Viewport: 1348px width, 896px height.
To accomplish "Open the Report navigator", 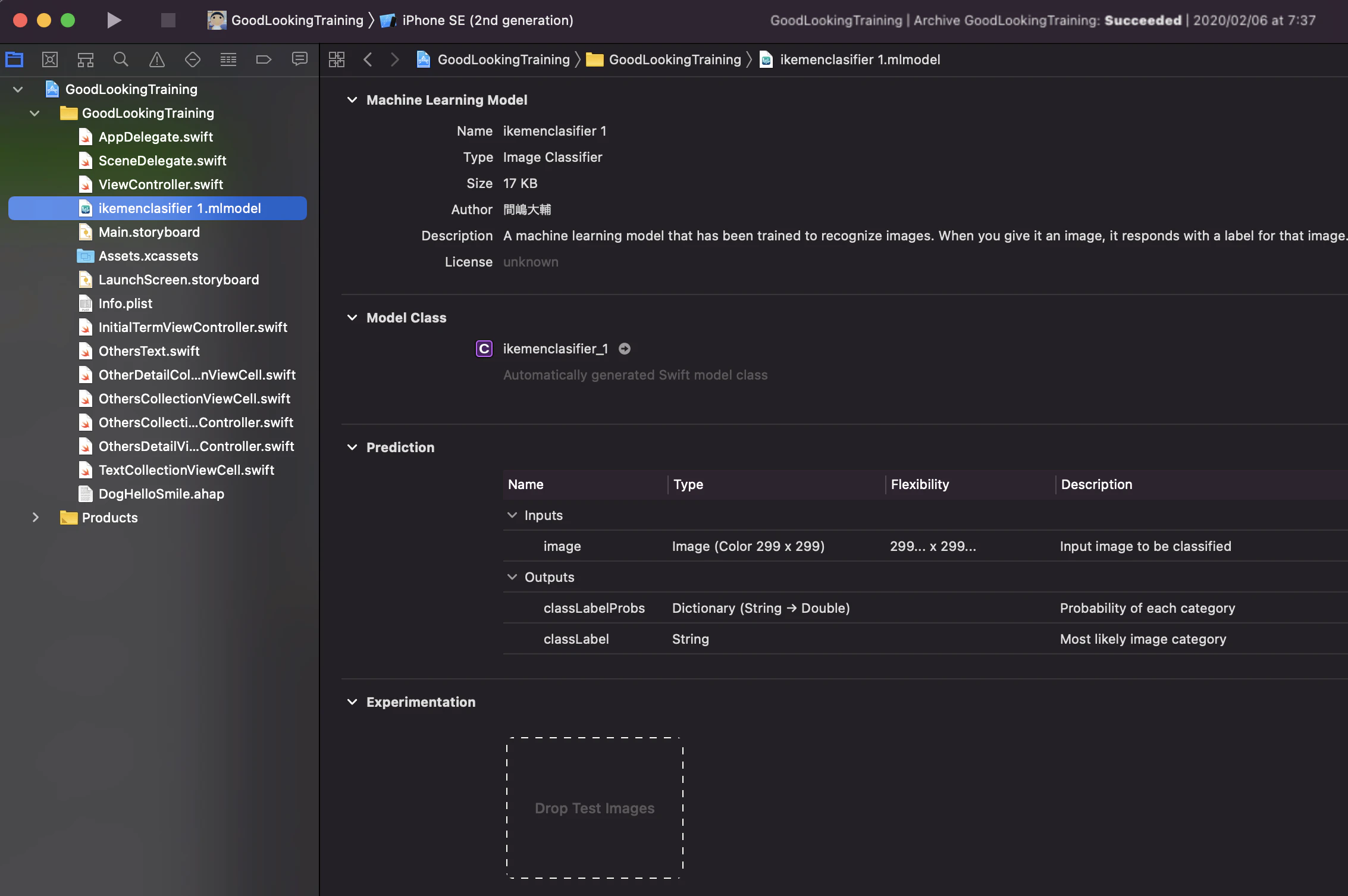I will click(299, 59).
